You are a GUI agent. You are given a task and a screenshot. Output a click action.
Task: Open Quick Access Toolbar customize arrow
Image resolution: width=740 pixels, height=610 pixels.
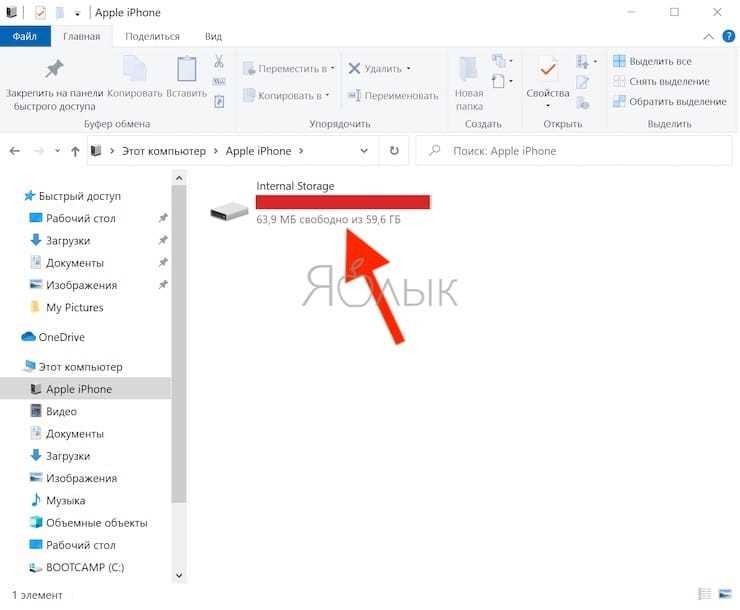point(77,13)
